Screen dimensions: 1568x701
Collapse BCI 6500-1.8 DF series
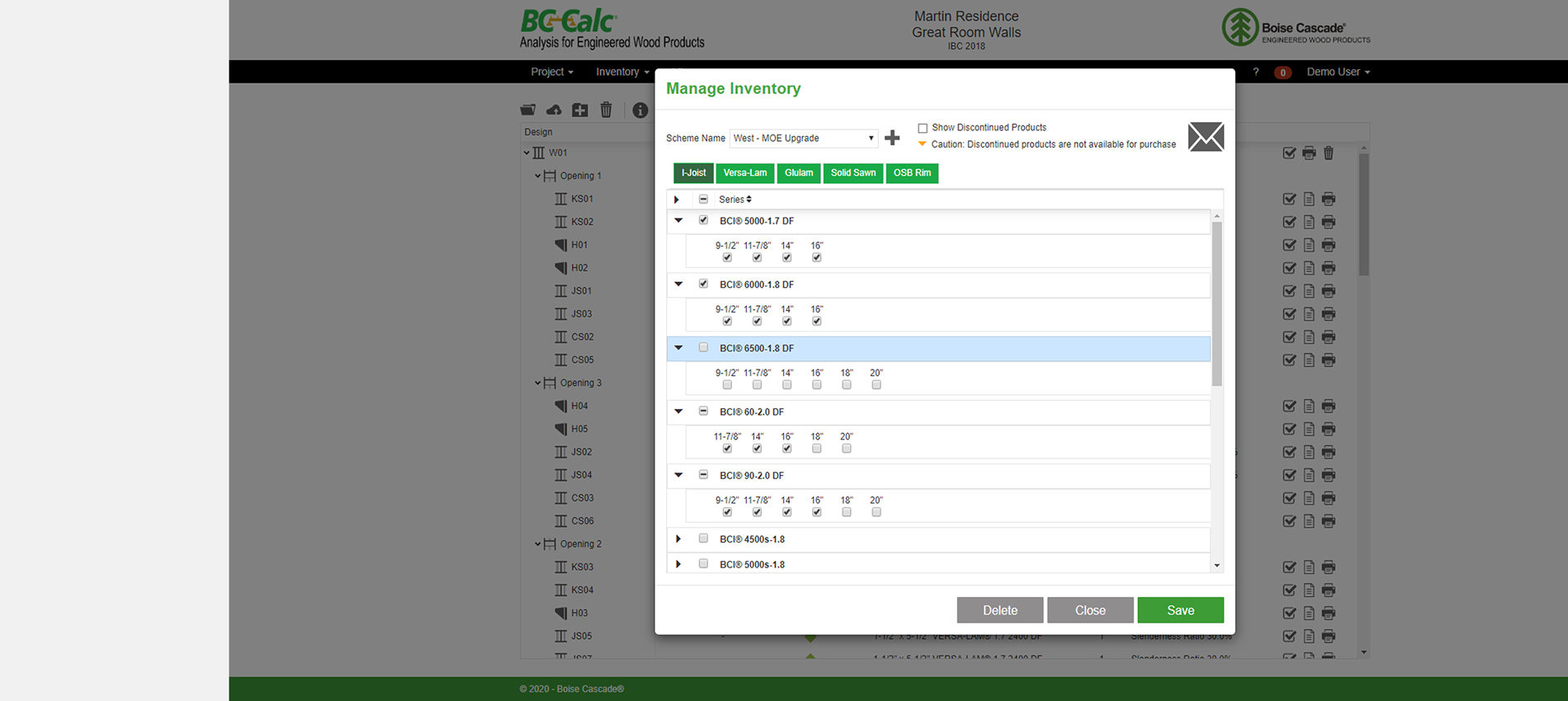tap(678, 347)
